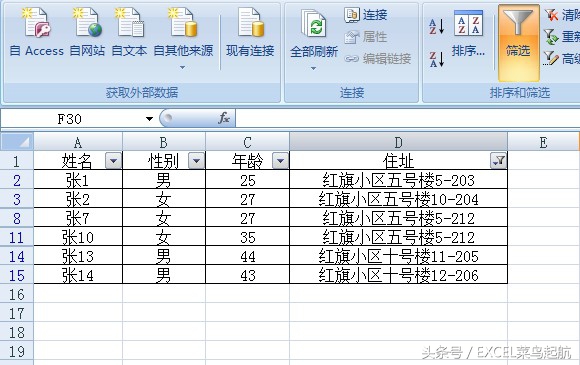580x365 pixels.
Task: Click cell containing 张10
Action: [78, 237]
